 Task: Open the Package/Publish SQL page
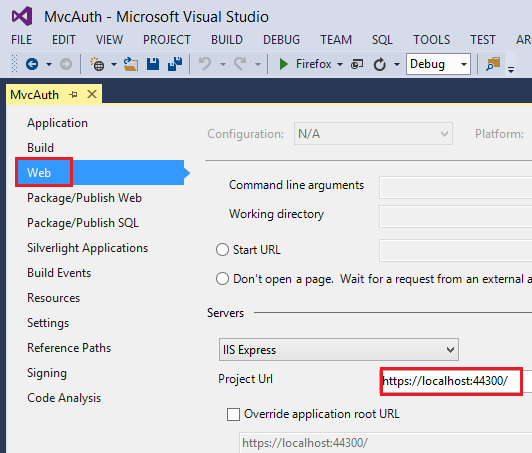83,223
